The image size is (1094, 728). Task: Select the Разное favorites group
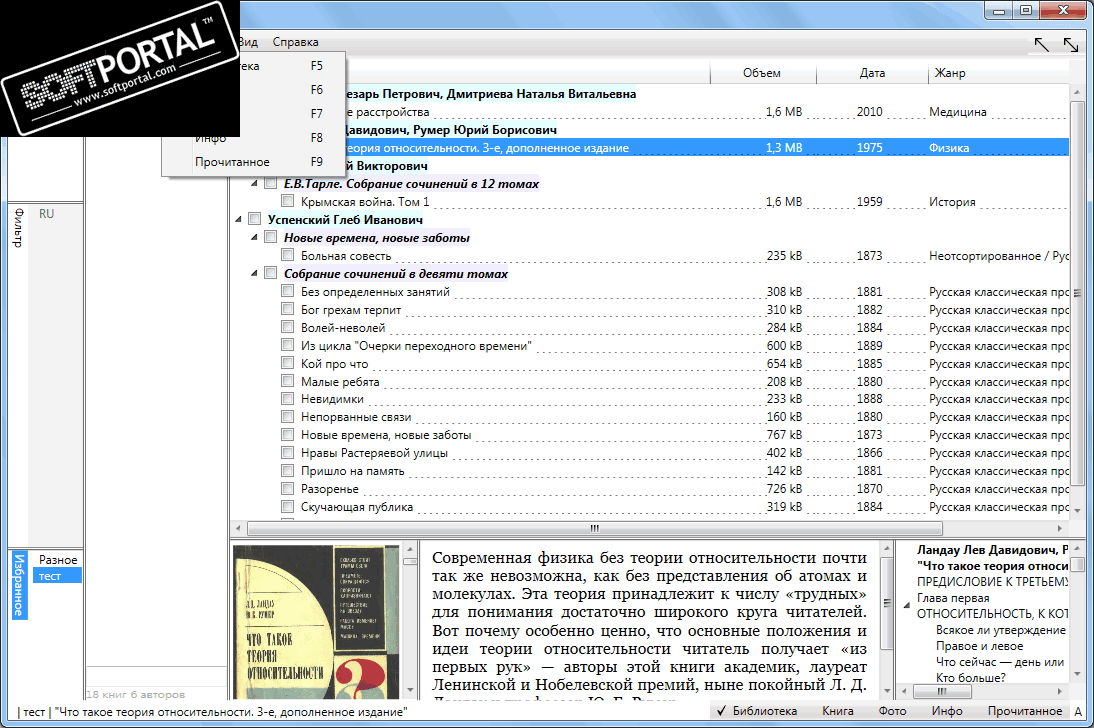[58, 560]
